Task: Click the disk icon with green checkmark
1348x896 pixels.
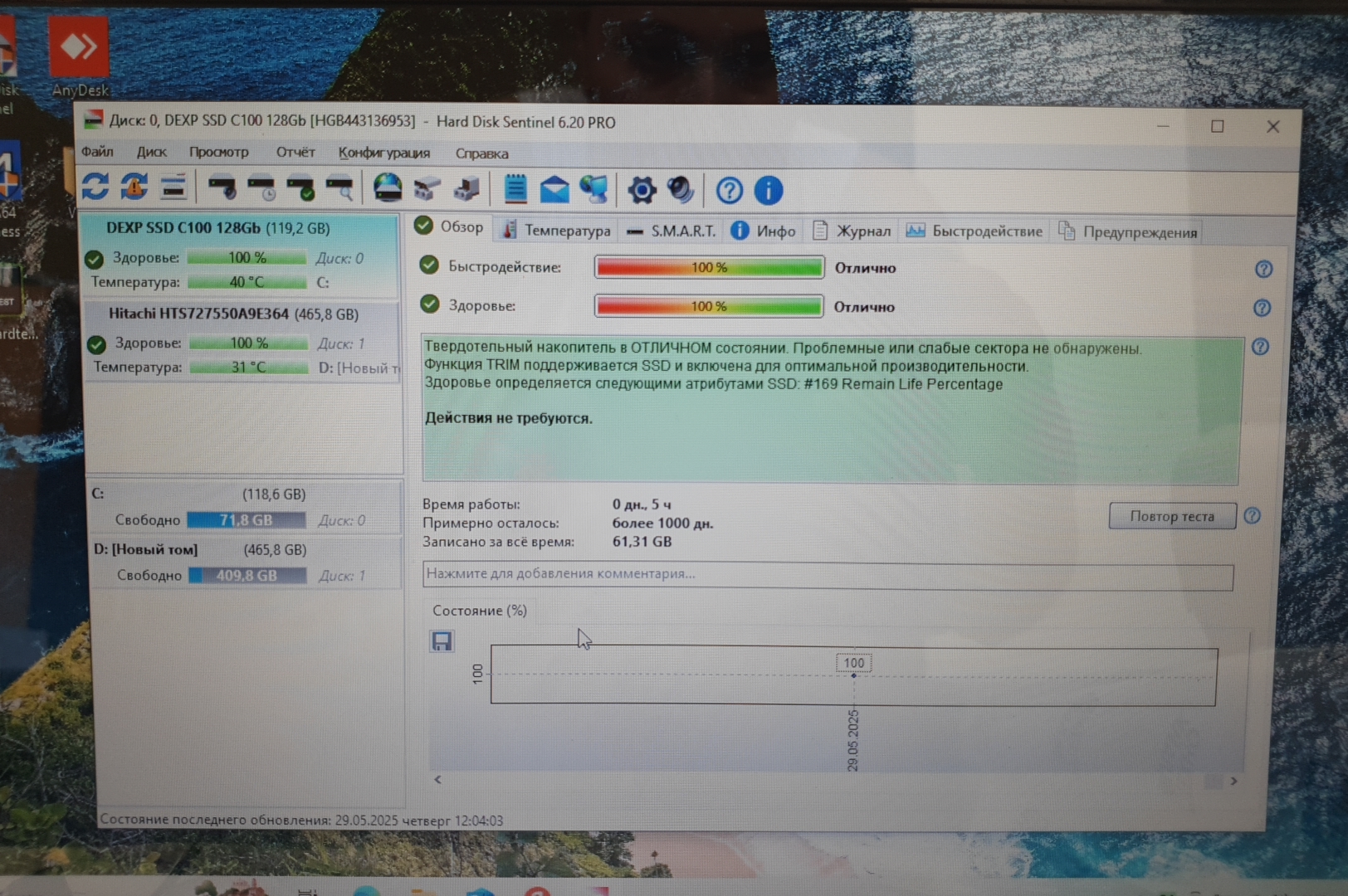Action: tap(300, 188)
